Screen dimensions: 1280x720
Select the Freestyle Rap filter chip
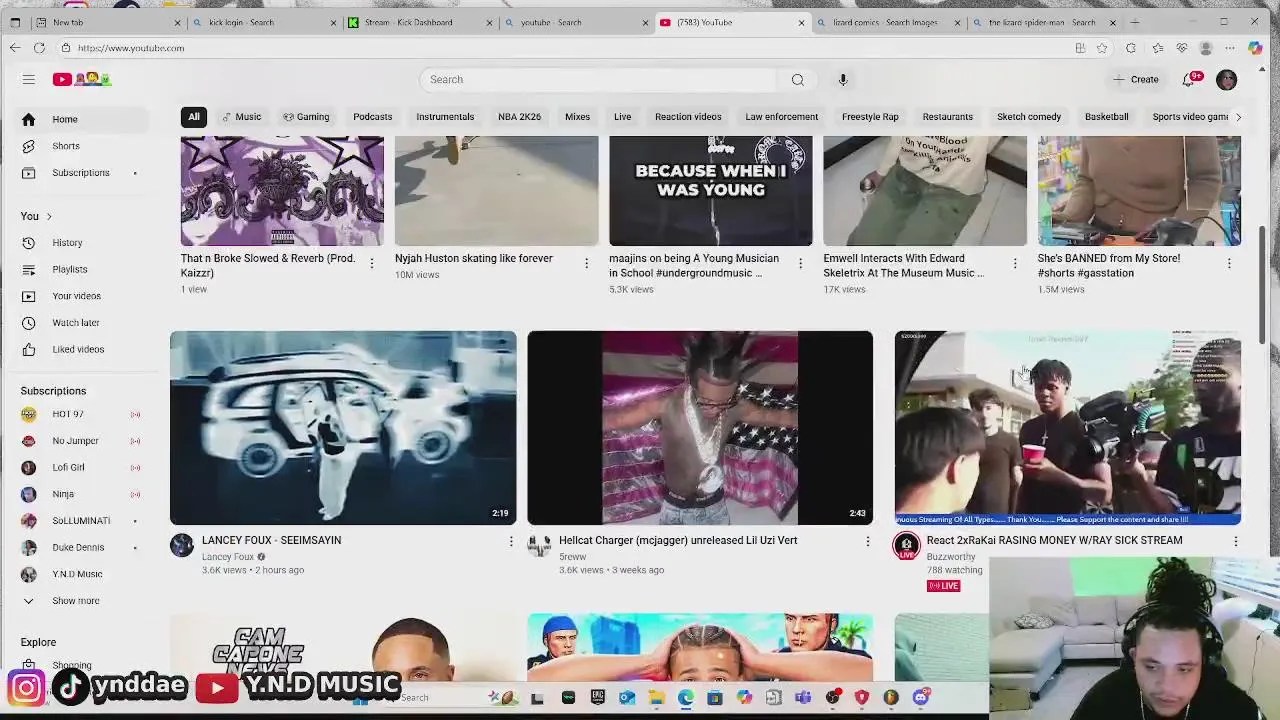pos(870,117)
